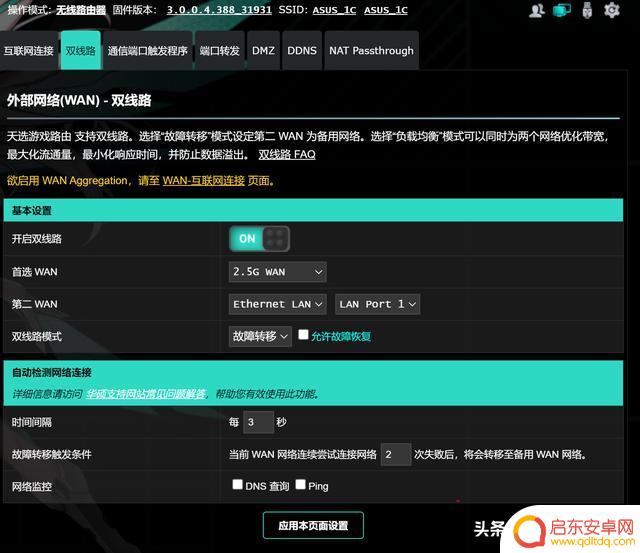Click the 允许故障恢复 label text
The width and height of the screenshot is (640, 553).
point(341,336)
